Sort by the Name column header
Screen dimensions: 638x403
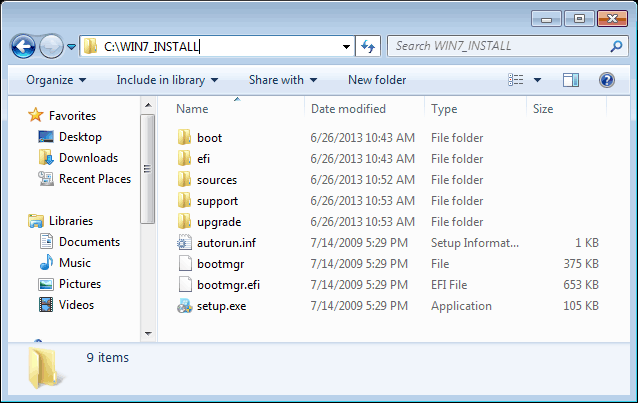pos(192,108)
